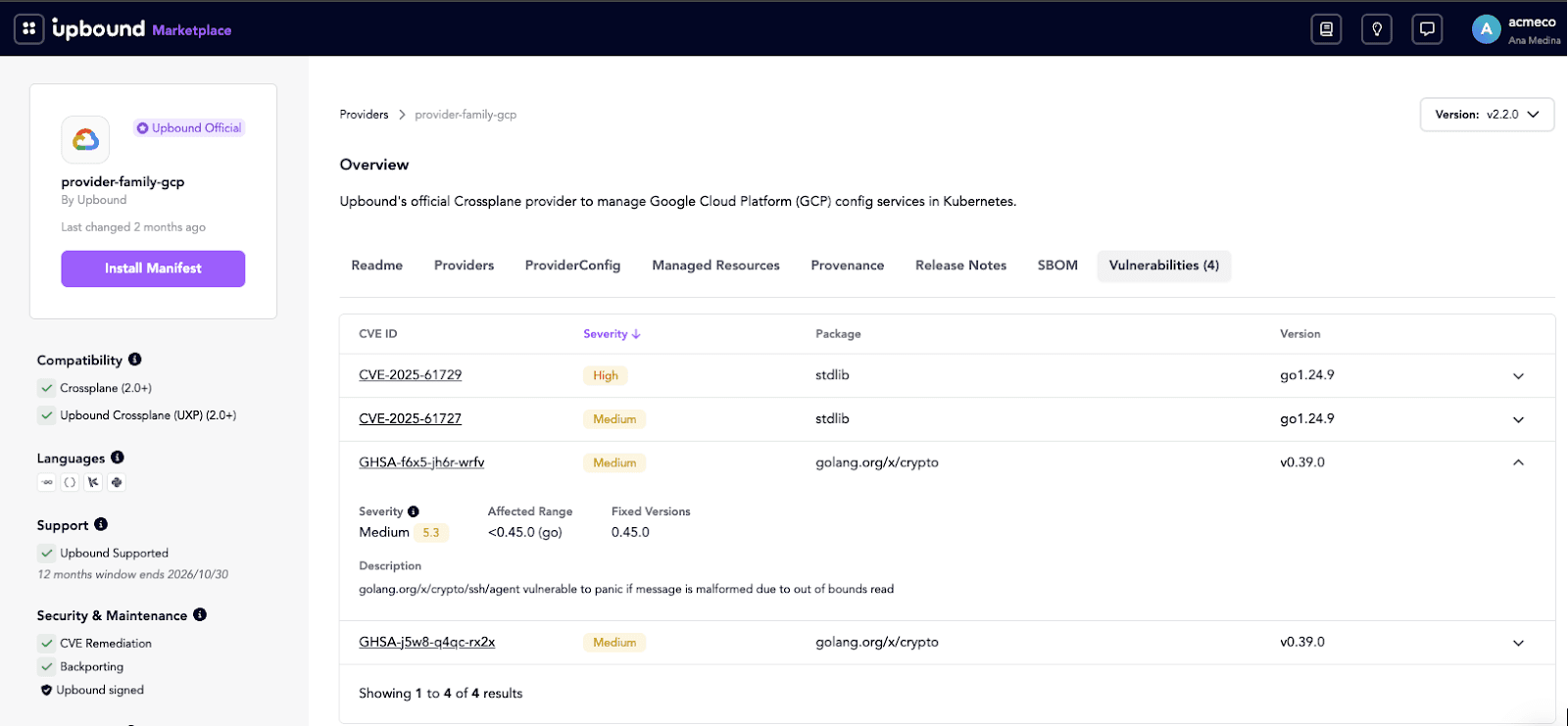Image resolution: width=1568 pixels, height=726 pixels.
Task: Click the Backporting check mark
Action: 46,666
